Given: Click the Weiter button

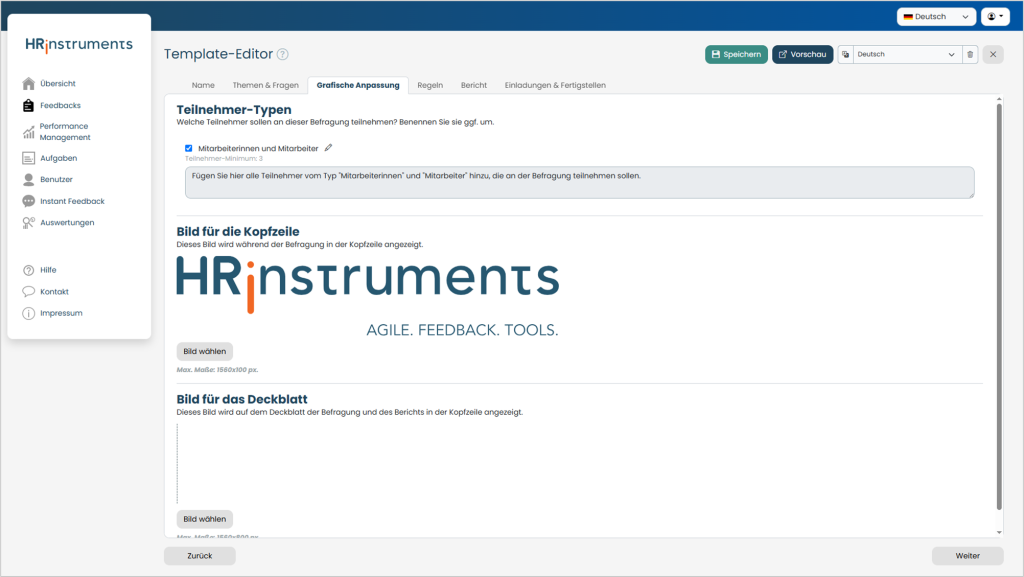Looking at the screenshot, I should (x=967, y=555).
